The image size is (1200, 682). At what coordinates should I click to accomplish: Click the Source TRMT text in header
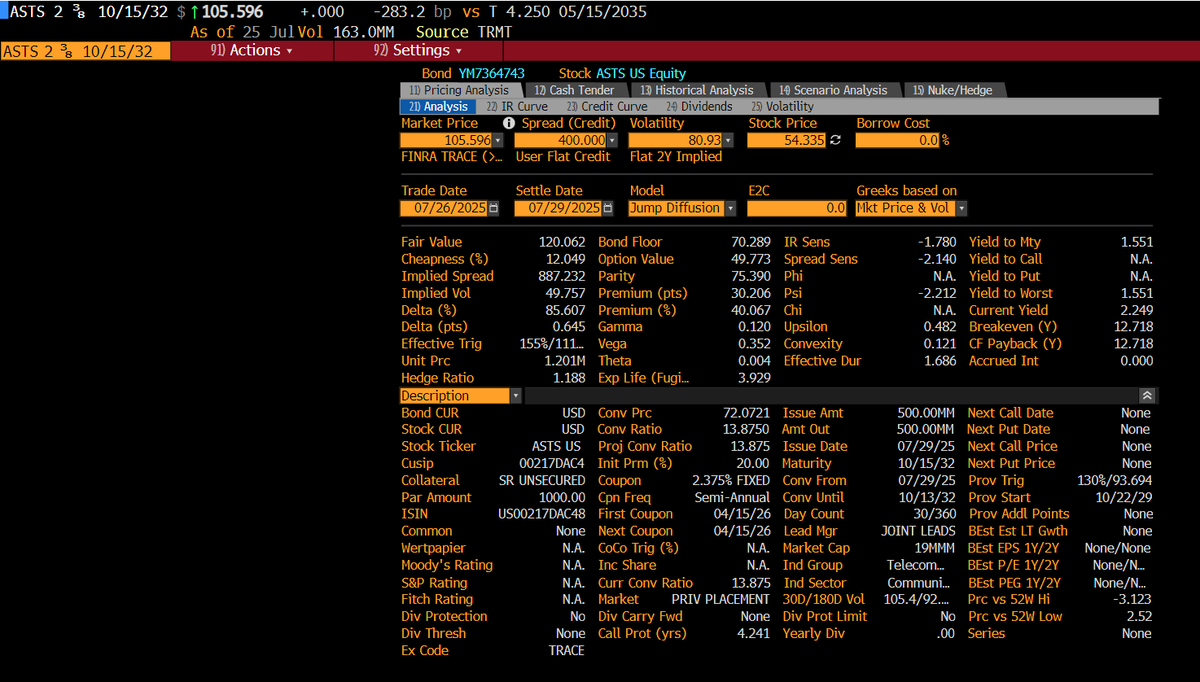click(464, 32)
